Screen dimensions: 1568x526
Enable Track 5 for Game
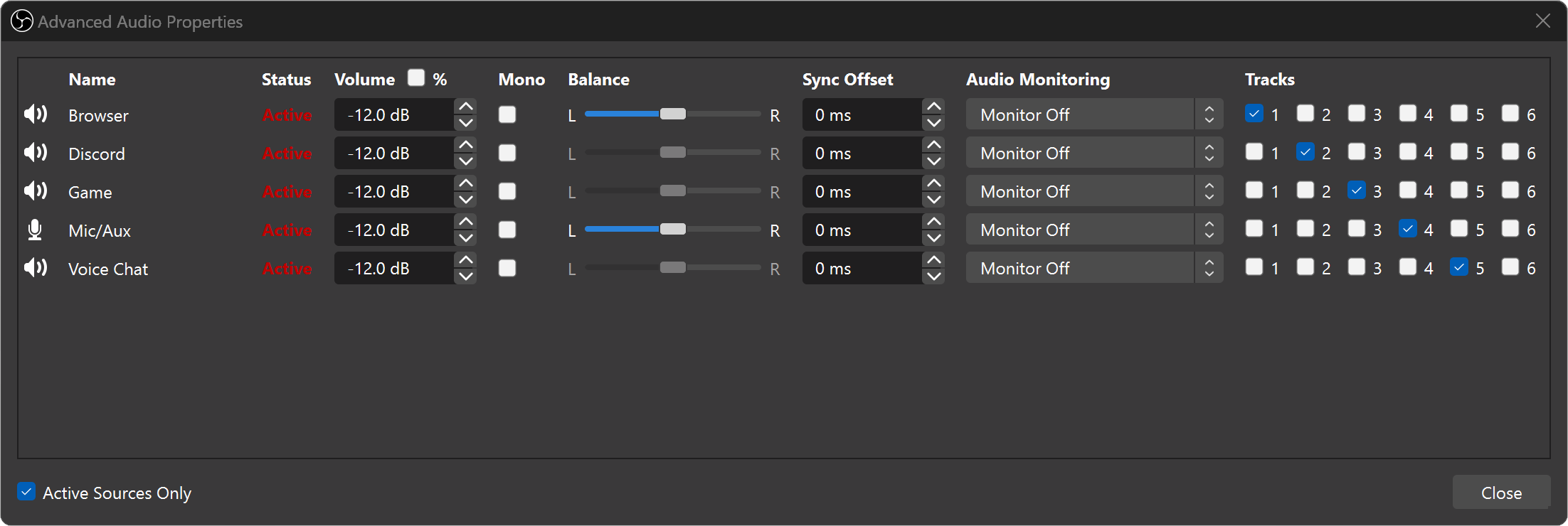[x=1459, y=190]
